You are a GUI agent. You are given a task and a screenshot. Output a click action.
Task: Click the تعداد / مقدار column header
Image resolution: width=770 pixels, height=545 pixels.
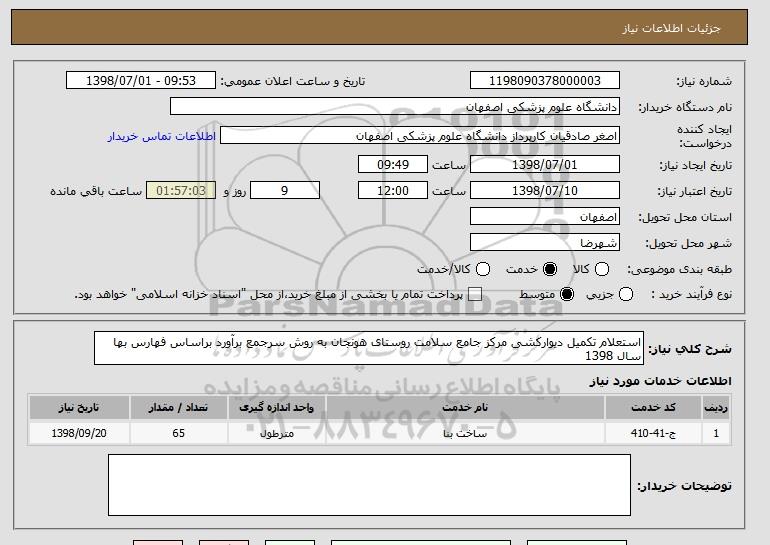178,408
